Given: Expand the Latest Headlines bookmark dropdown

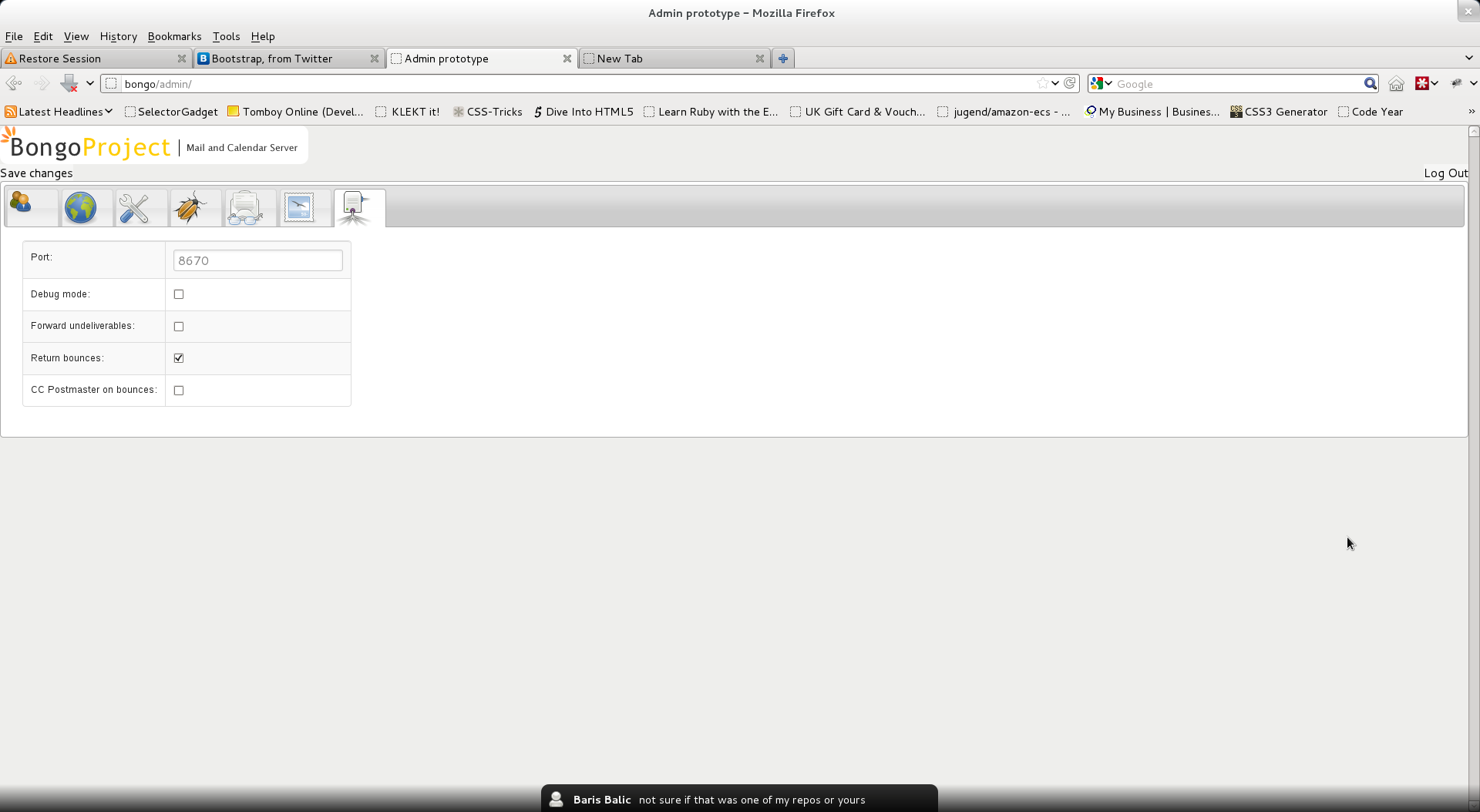Looking at the screenshot, I should tap(109, 111).
